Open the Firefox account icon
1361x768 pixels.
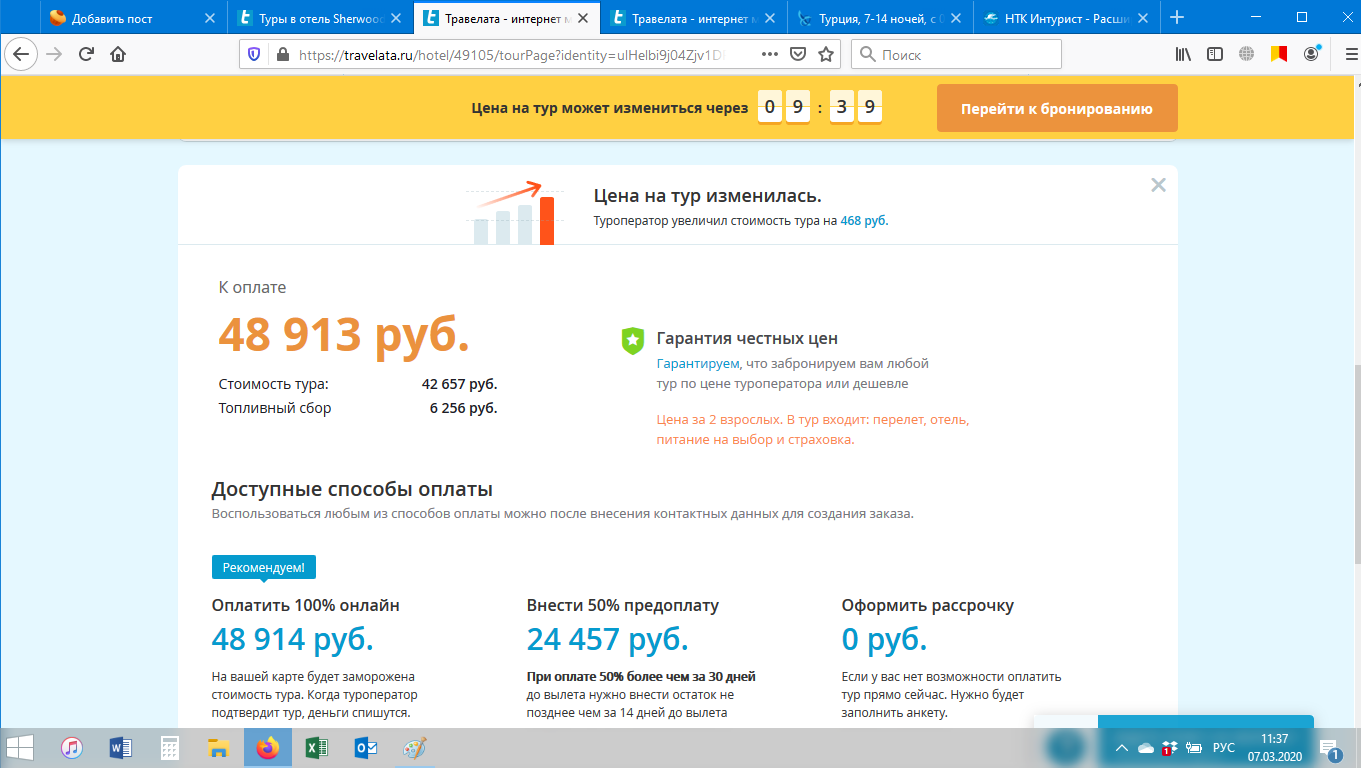coord(1311,54)
